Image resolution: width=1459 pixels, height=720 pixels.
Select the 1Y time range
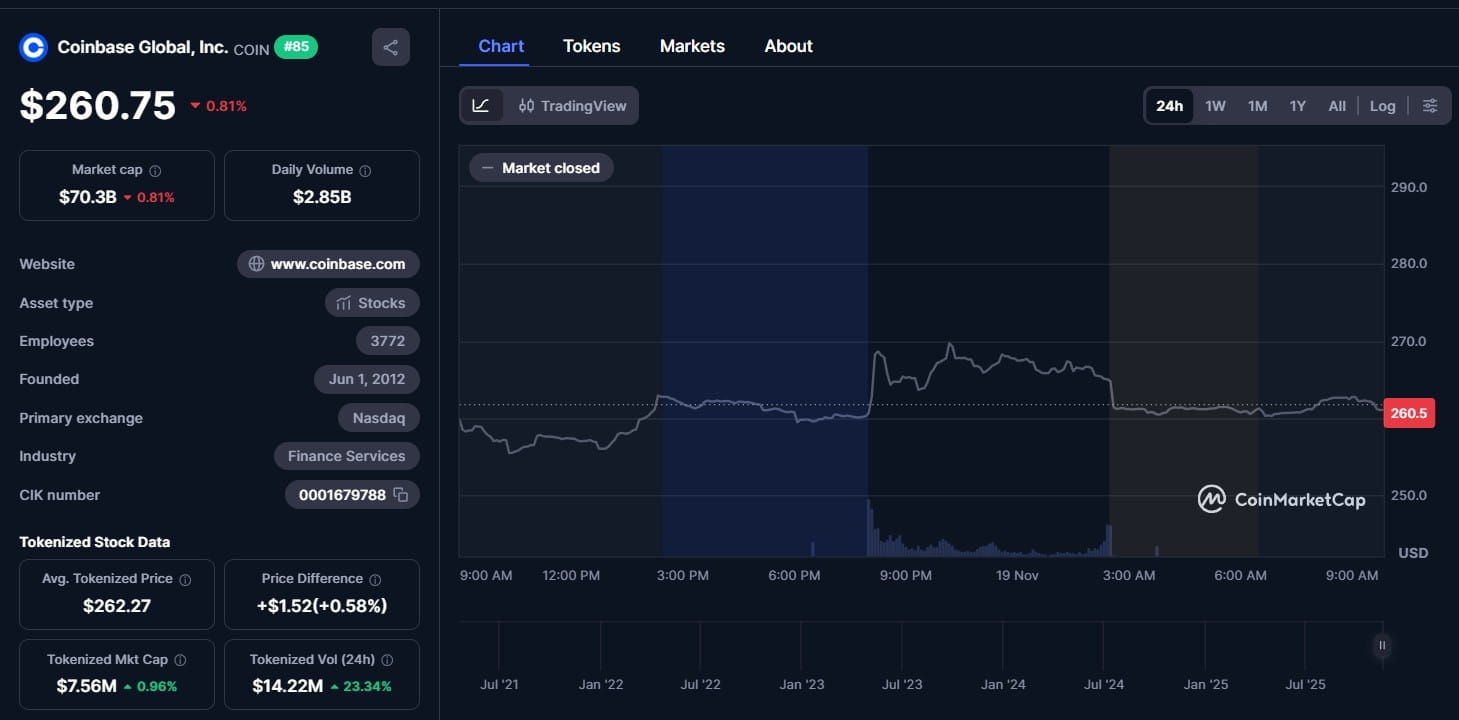1297,105
